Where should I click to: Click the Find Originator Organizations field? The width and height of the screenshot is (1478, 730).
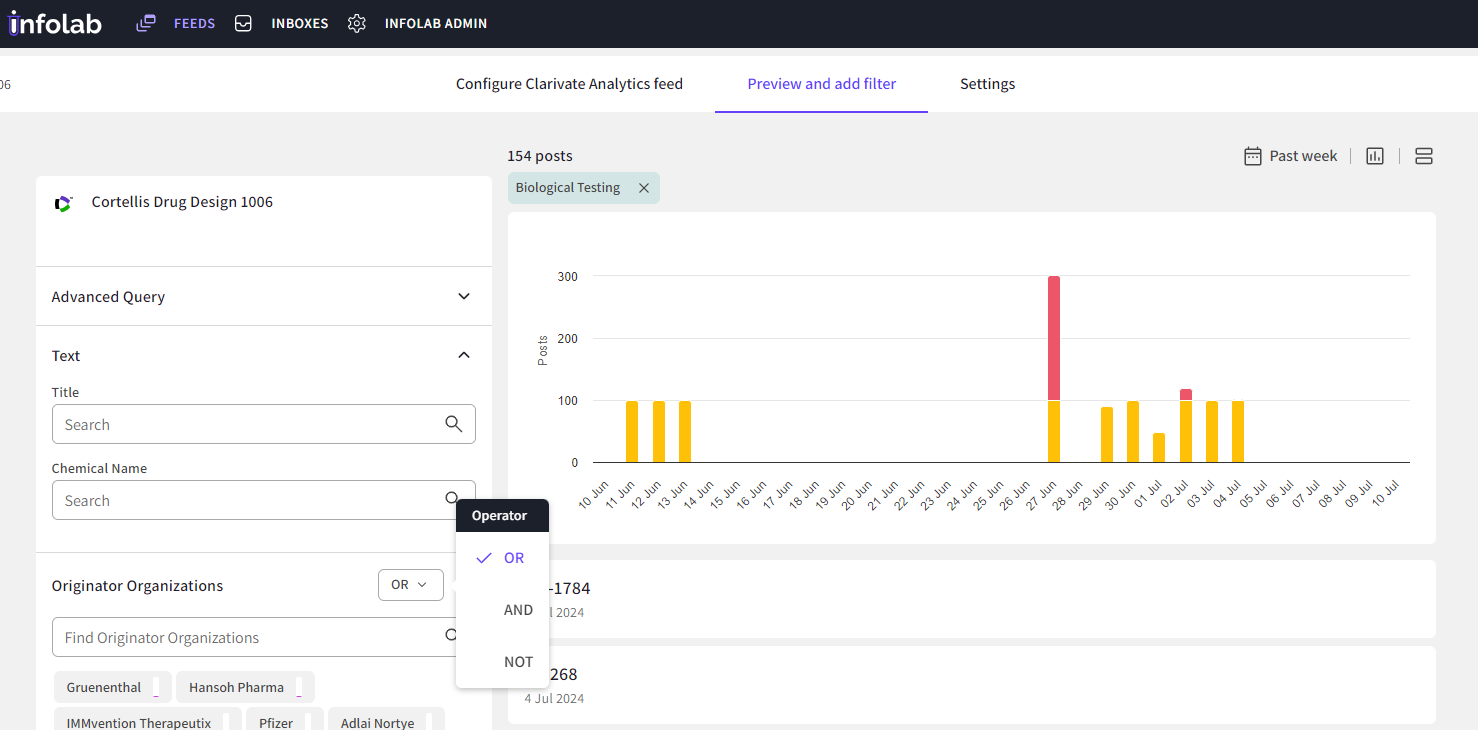click(245, 637)
